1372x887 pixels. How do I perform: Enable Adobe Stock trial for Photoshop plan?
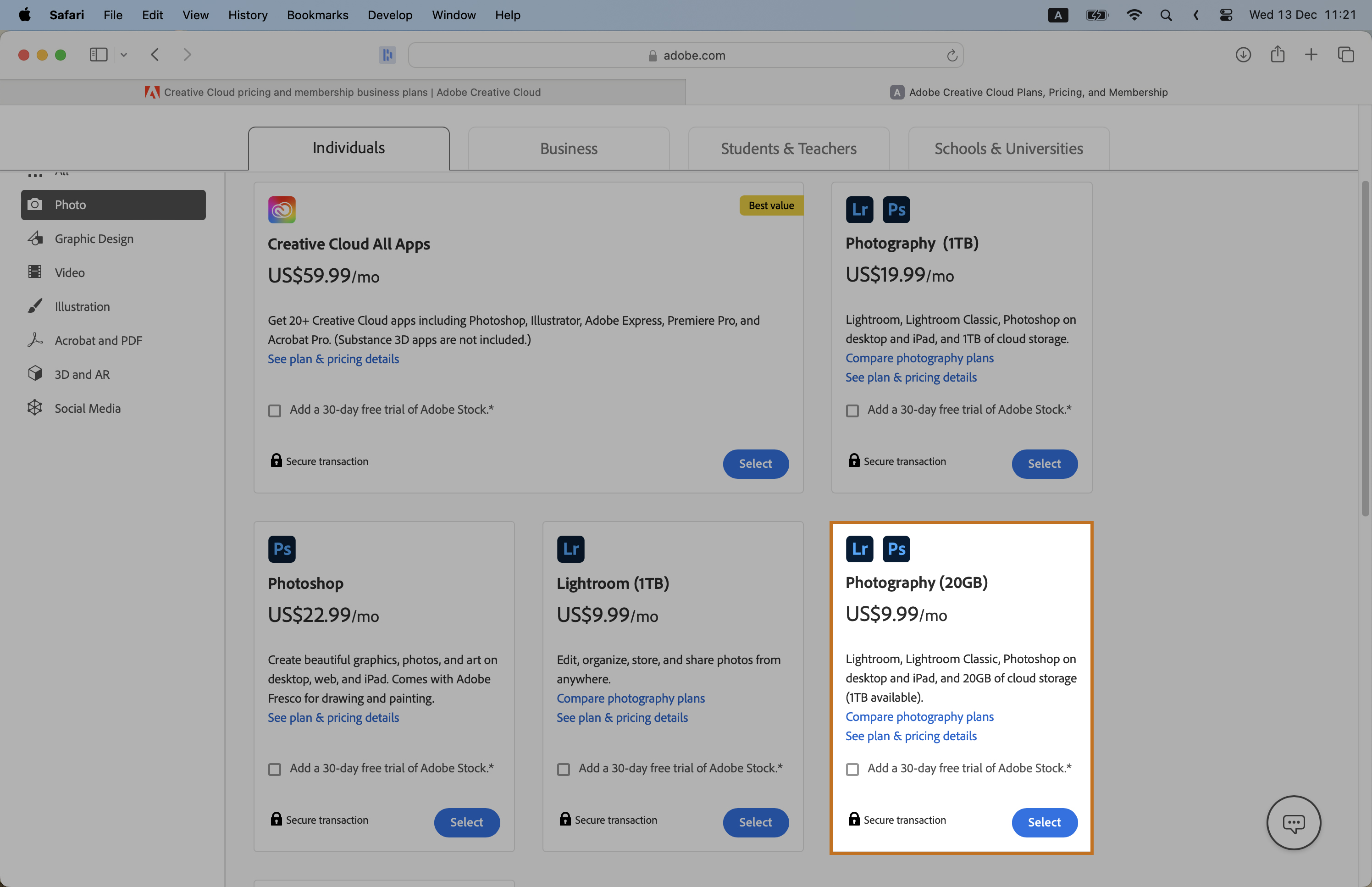click(275, 770)
